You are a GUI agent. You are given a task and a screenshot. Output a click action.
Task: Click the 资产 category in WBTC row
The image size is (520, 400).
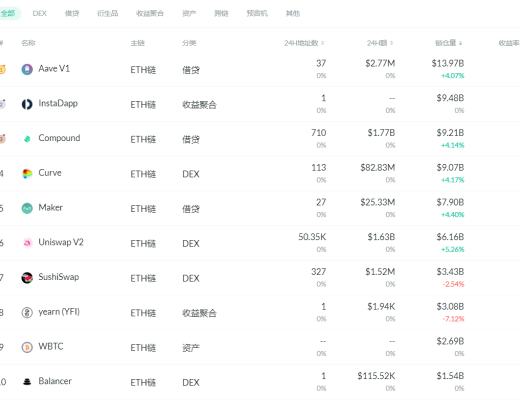point(191,348)
